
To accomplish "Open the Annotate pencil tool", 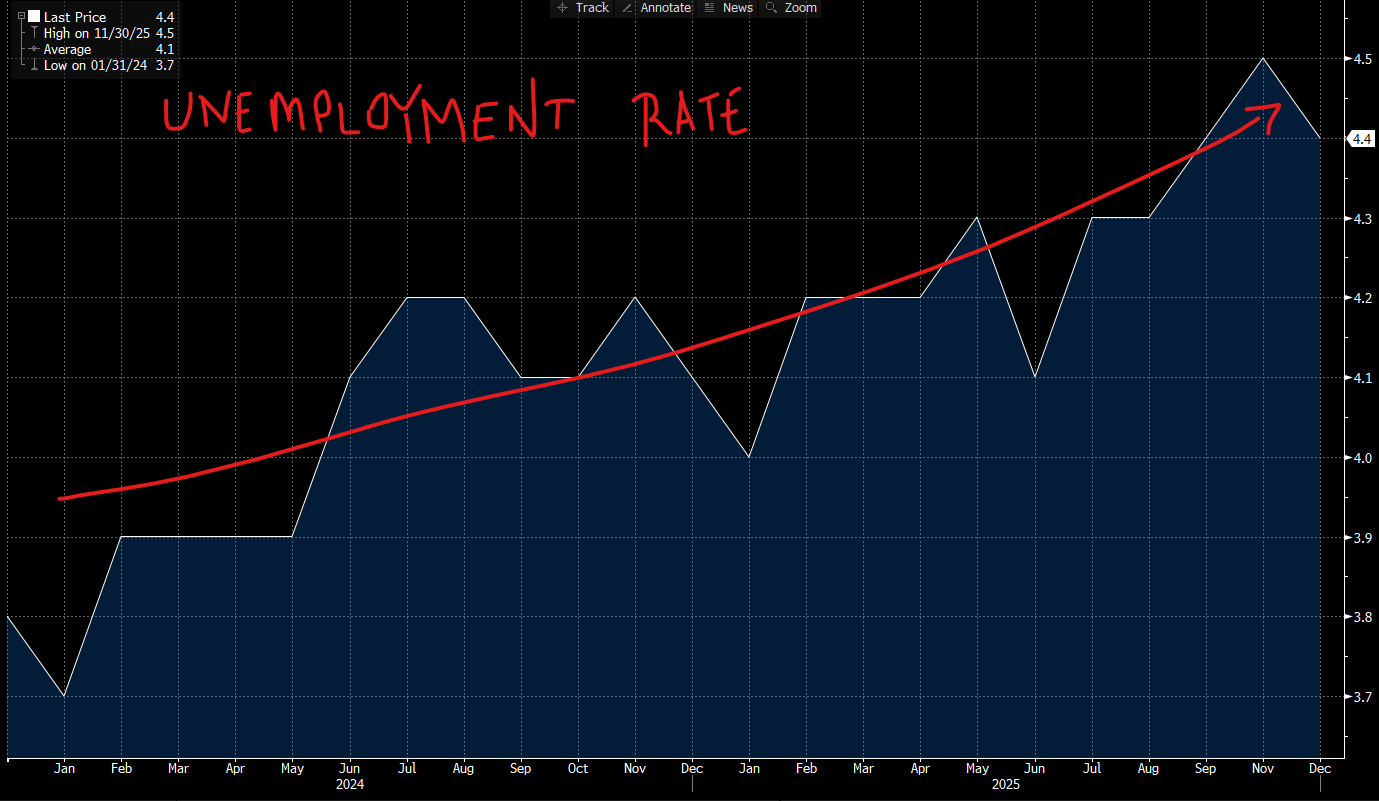I will pyautogui.click(x=656, y=8).
